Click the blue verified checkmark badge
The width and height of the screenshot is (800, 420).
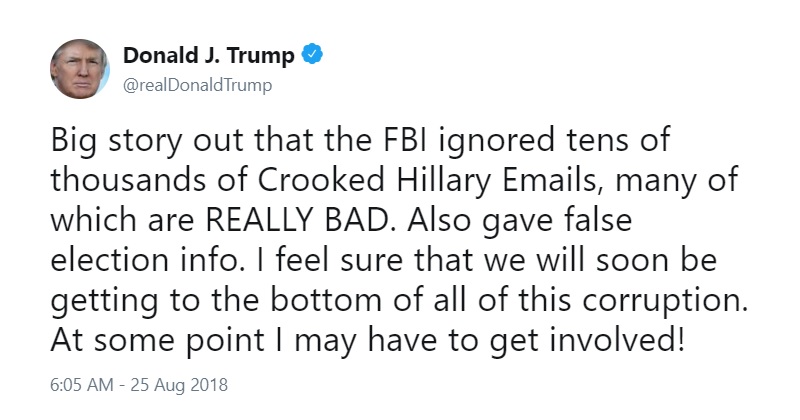(x=312, y=54)
